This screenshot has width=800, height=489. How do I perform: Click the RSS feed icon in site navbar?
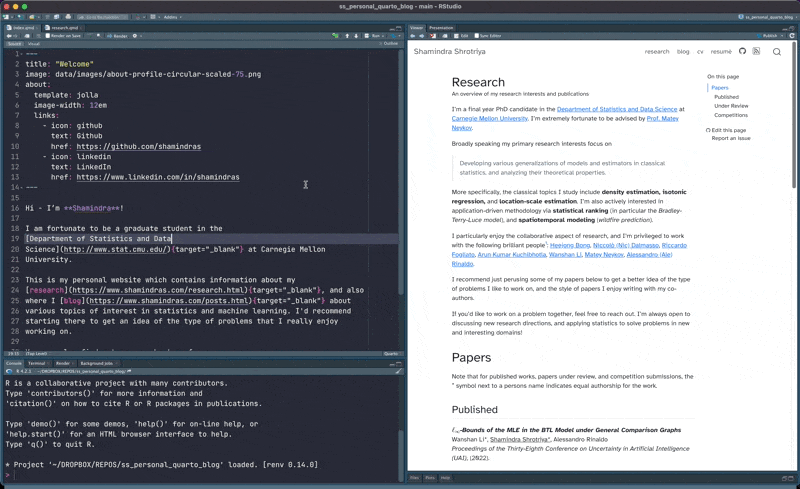click(756, 51)
